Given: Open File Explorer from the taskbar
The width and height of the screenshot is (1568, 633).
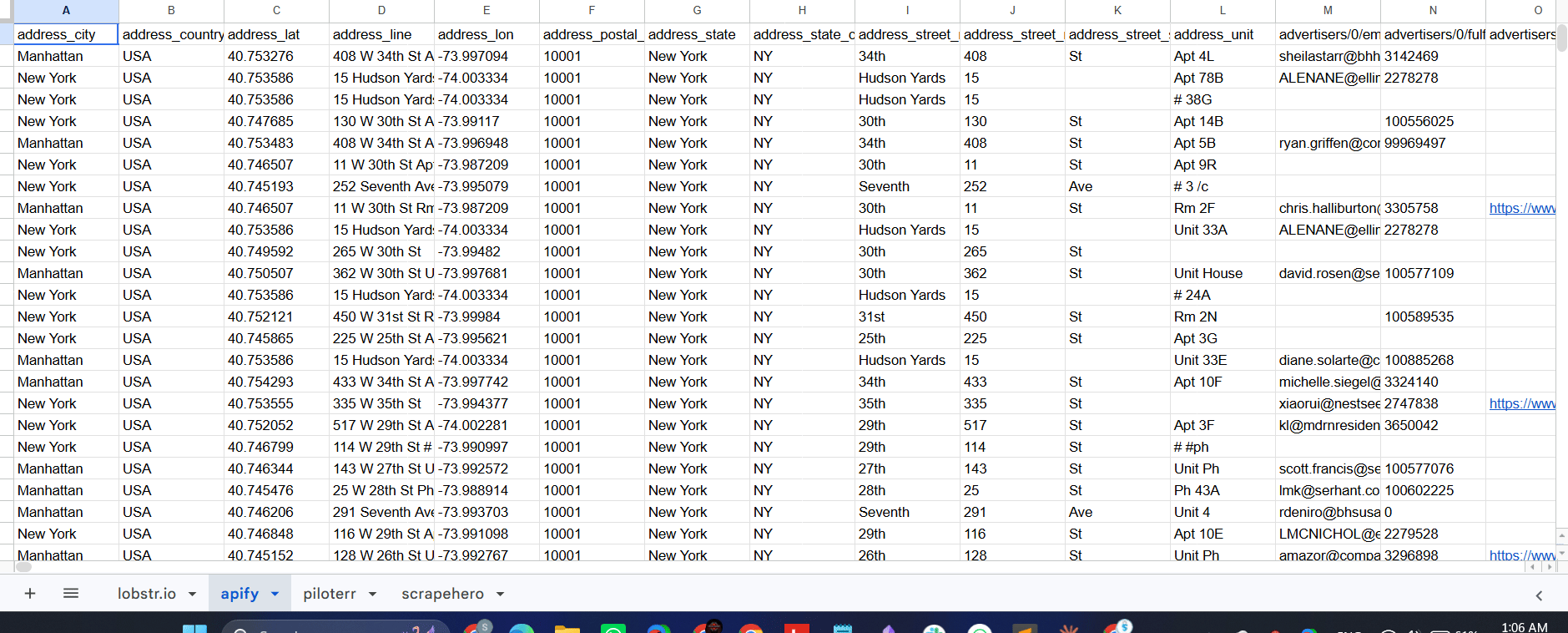Looking at the screenshot, I should (x=567, y=629).
